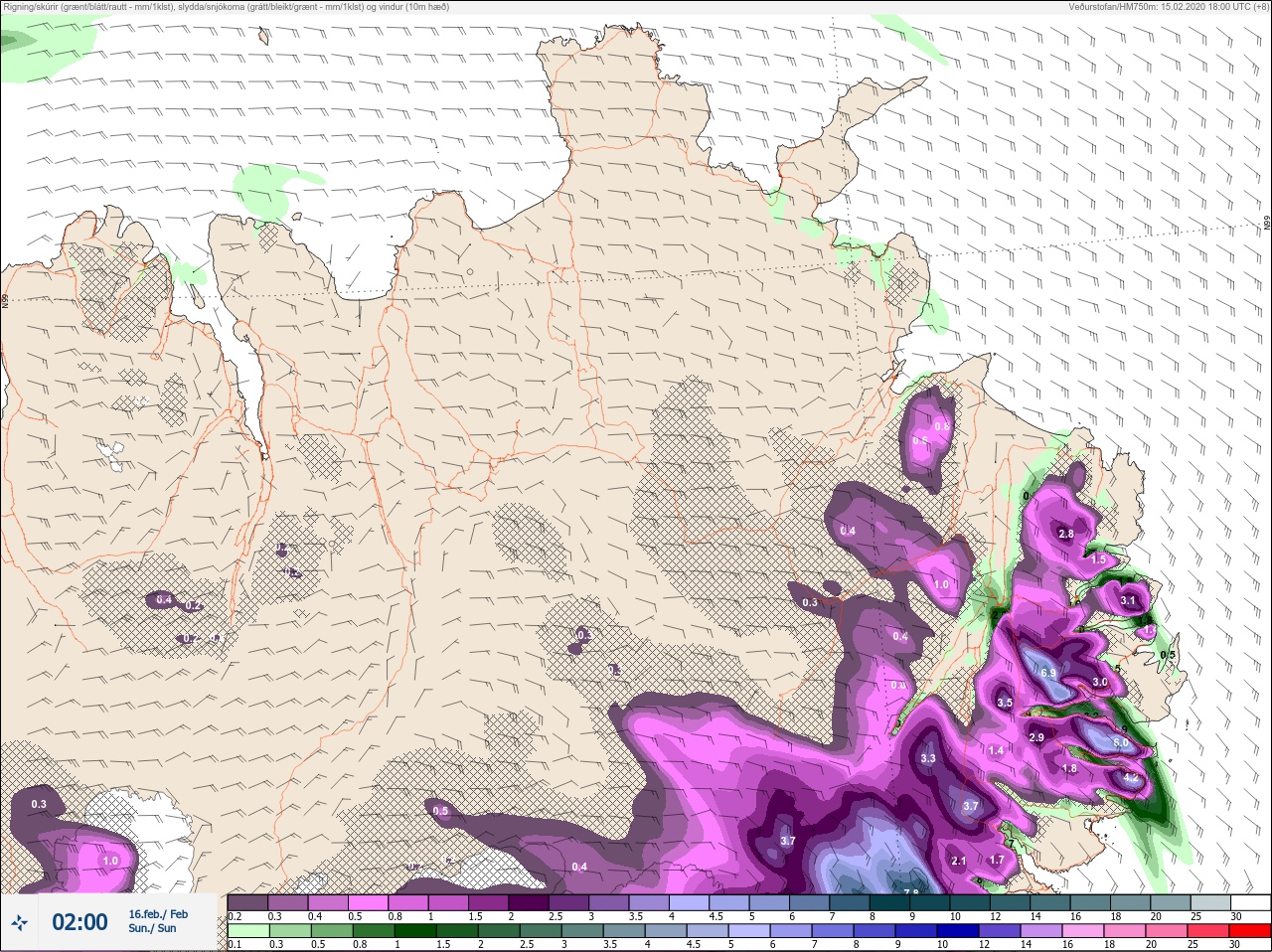Pick the white upper scale swatch after 30
Screen dimensions: 1272x952
click(x=1252, y=903)
